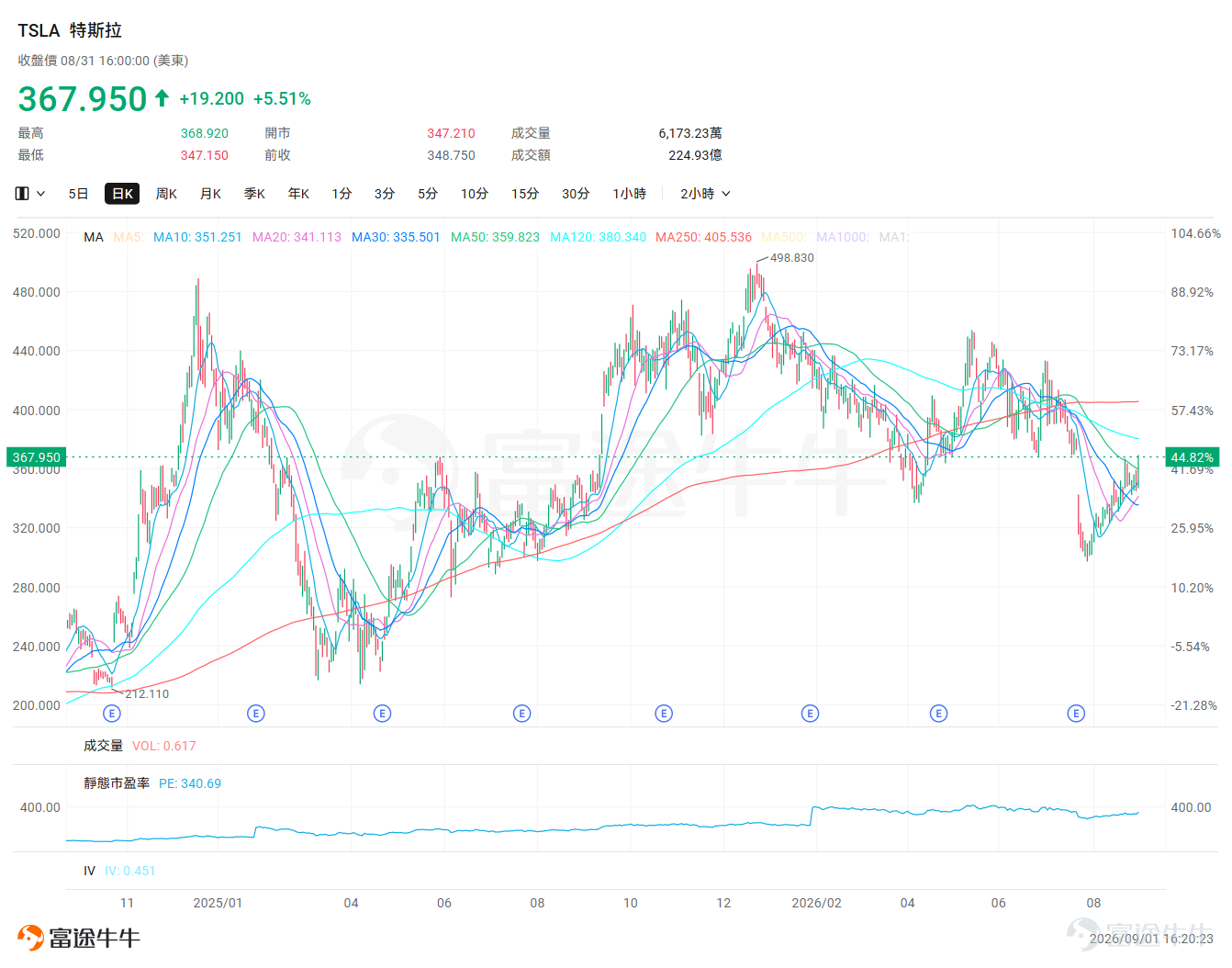Open the 月K monthly chart
1232x968 pixels.
pyautogui.click(x=210, y=194)
